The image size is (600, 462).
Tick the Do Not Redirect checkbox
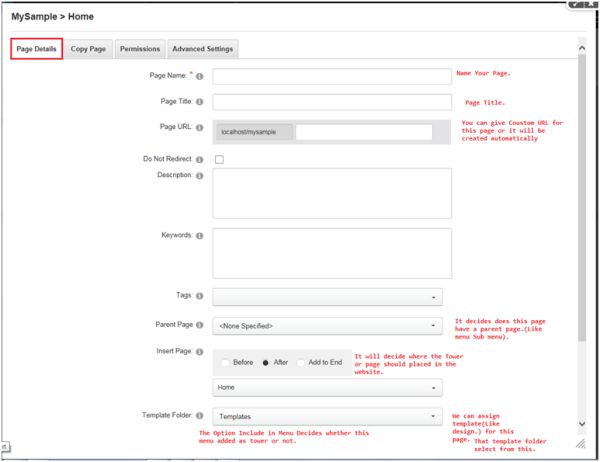tap(219, 159)
